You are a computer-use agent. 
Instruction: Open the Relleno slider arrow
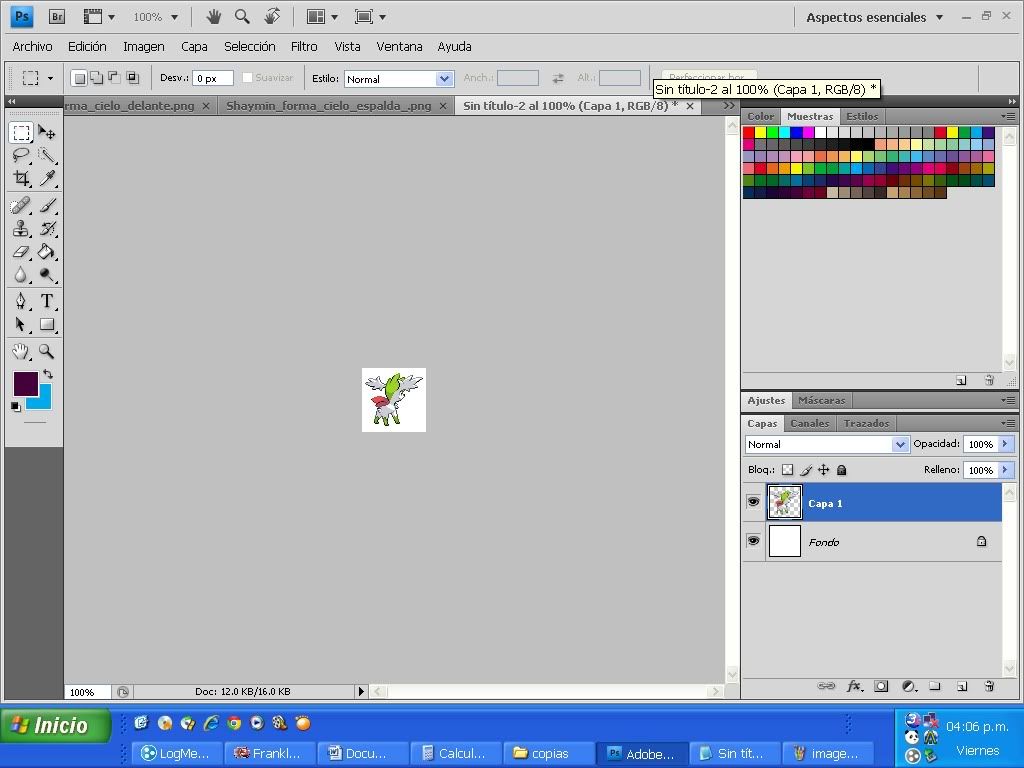1006,470
